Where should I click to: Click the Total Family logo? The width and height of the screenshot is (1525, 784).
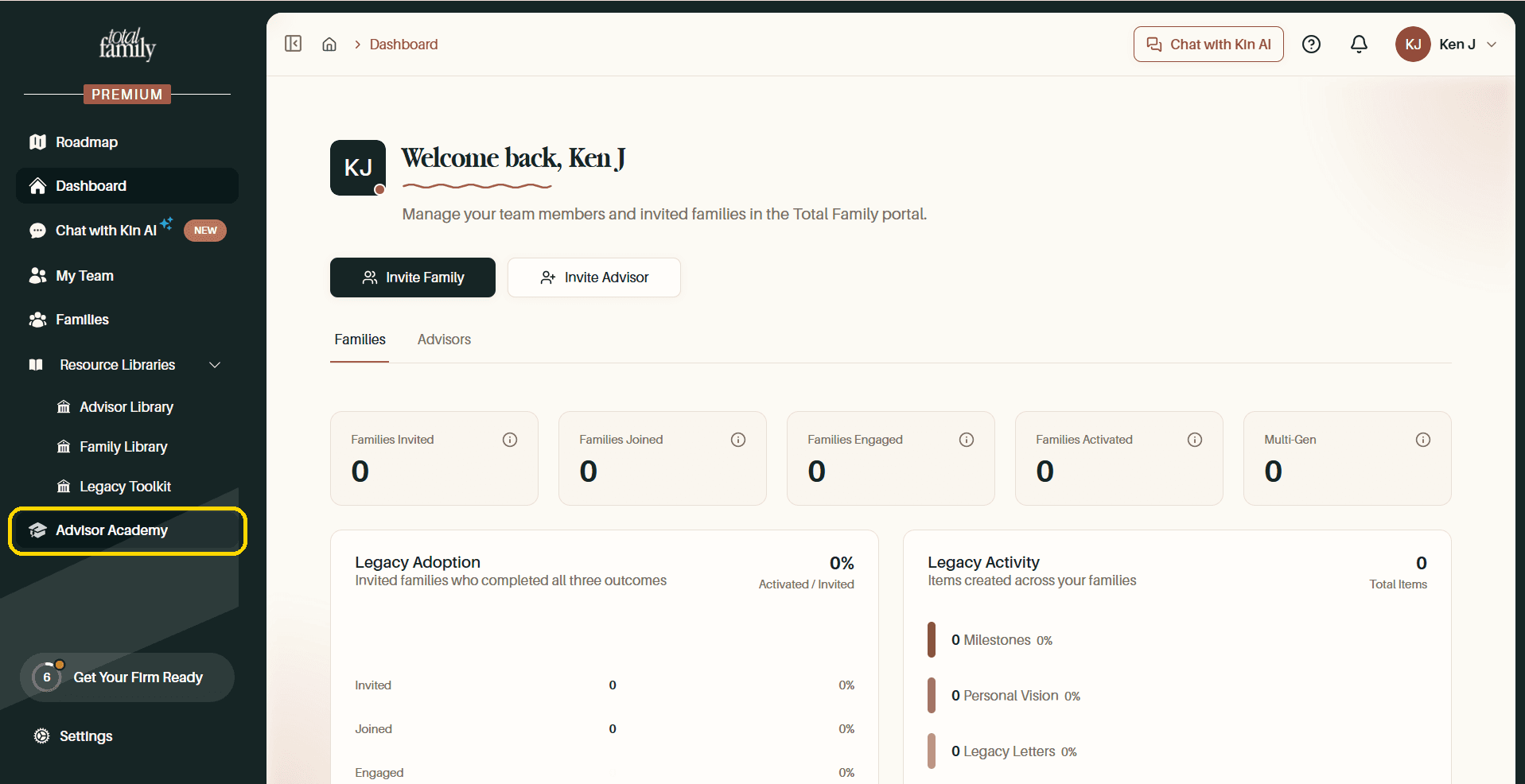(x=127, y=45)
